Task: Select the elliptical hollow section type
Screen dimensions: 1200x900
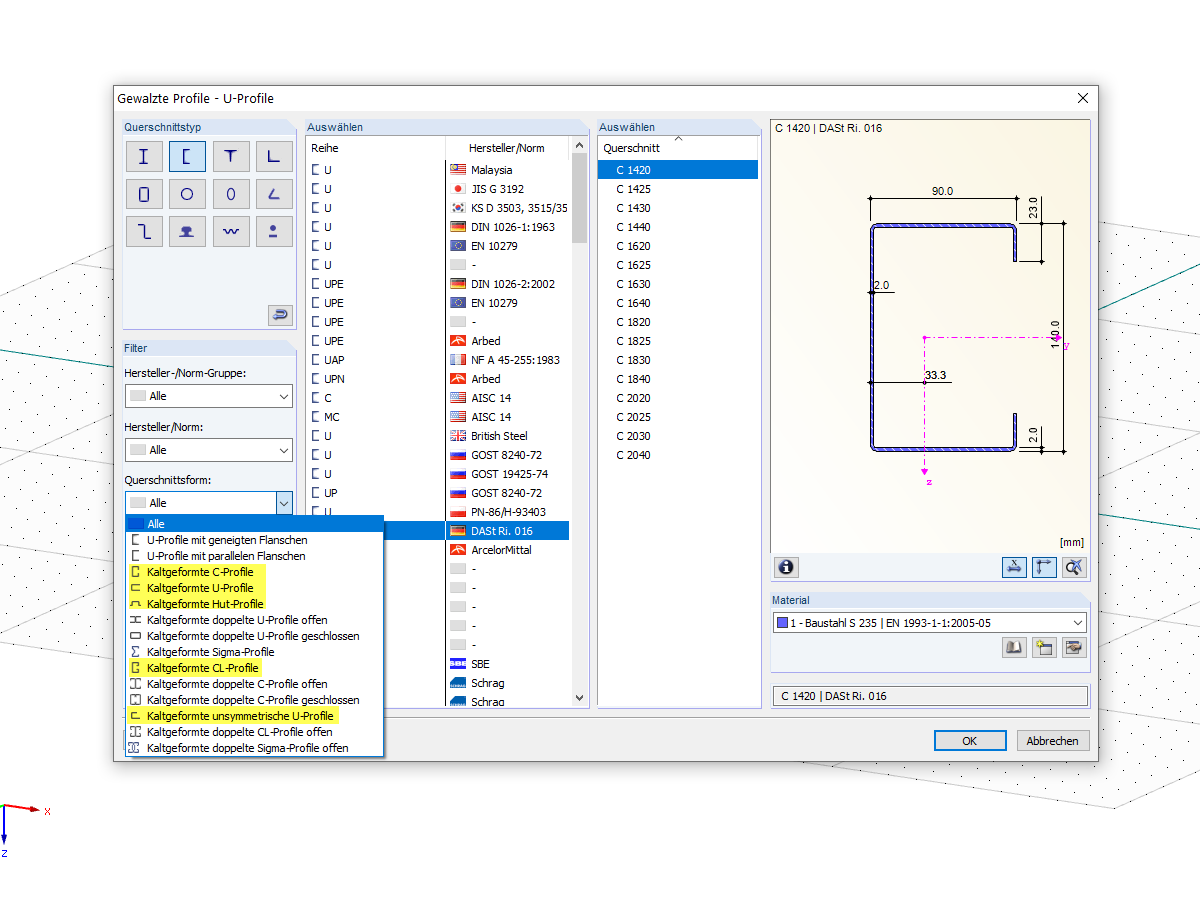Action: [230, 194]
